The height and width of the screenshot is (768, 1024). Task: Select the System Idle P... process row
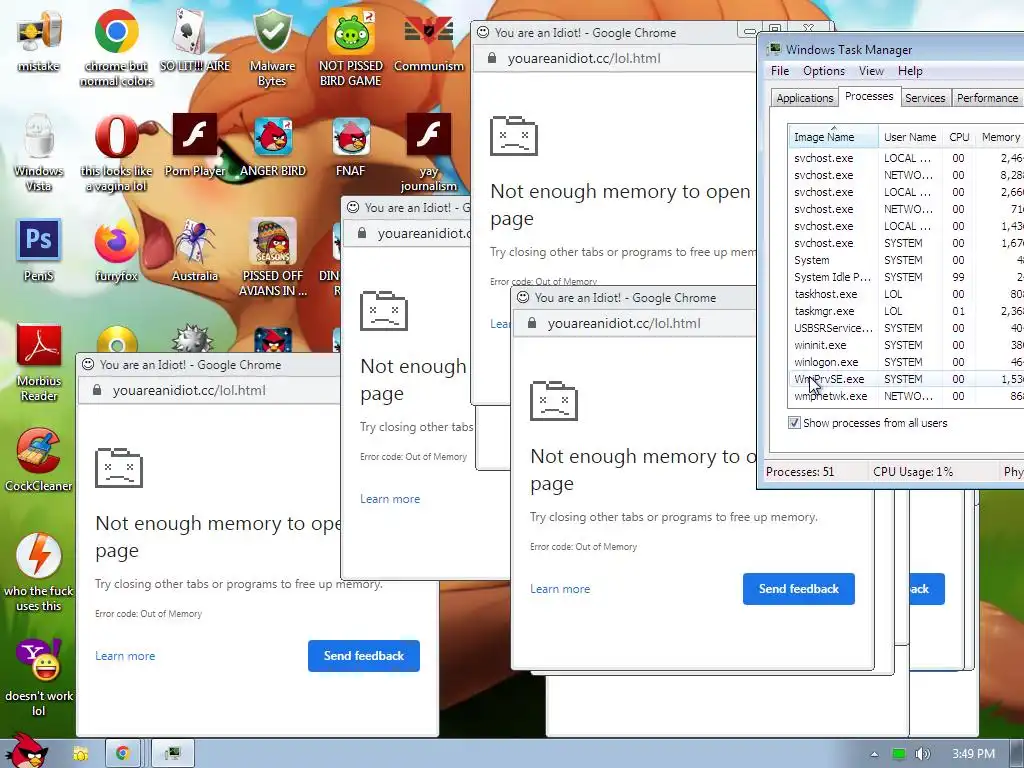click(x=906, y=277)
